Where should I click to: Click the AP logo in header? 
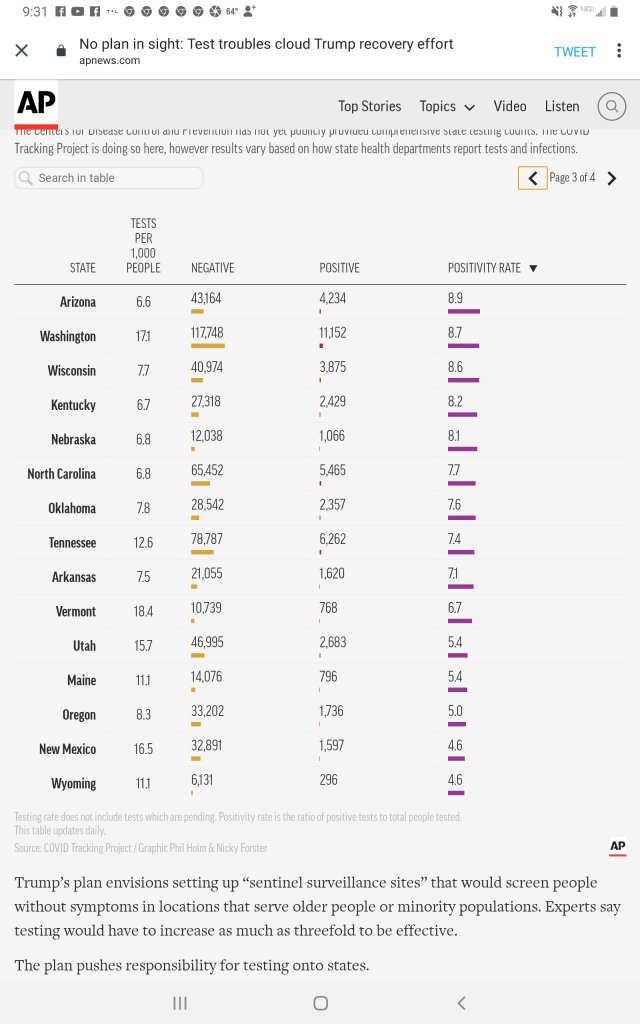(36, 105)
